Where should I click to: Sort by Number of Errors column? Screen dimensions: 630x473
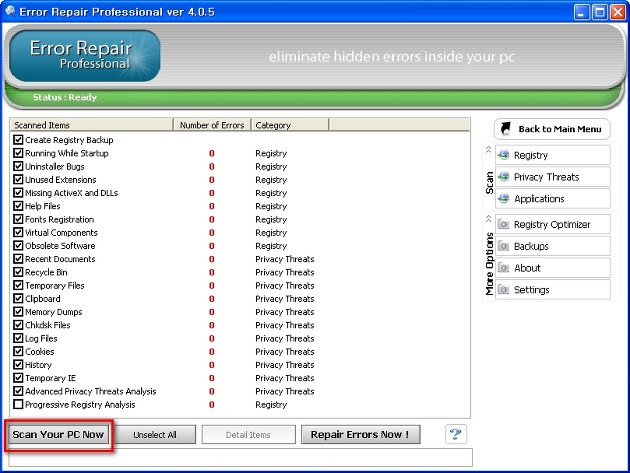212,125
